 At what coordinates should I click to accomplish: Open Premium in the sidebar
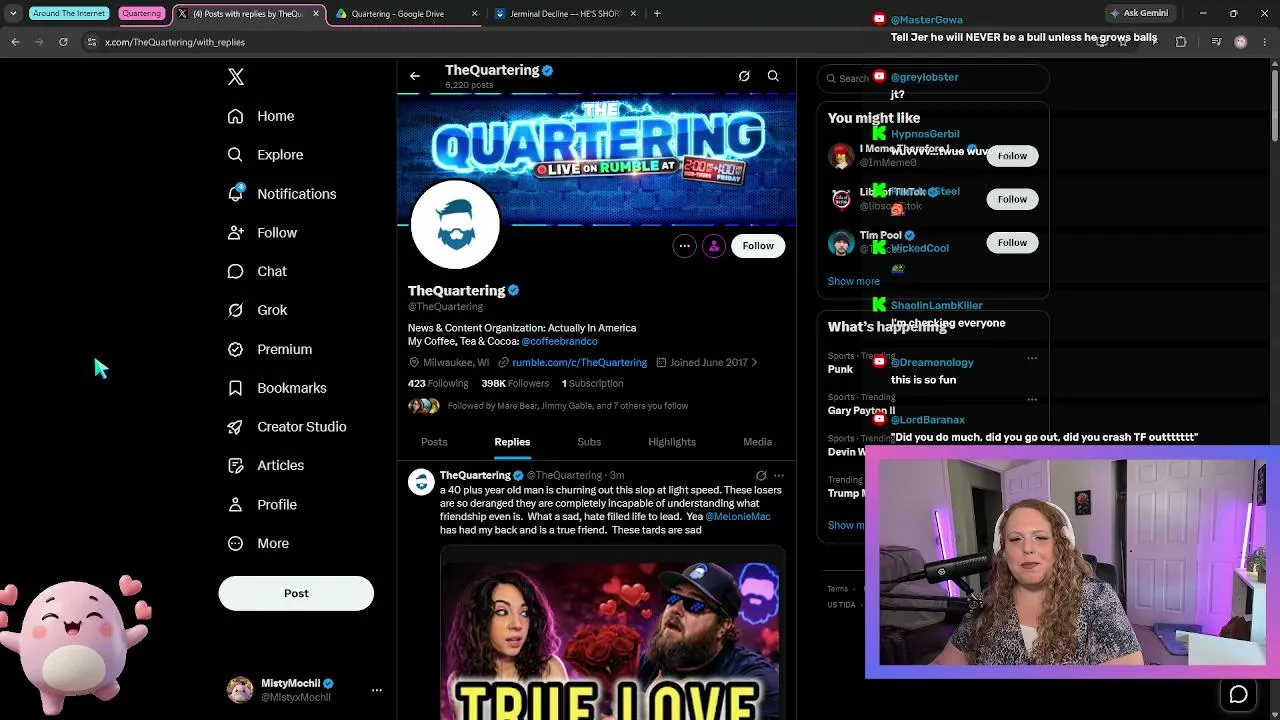(270, 349)
